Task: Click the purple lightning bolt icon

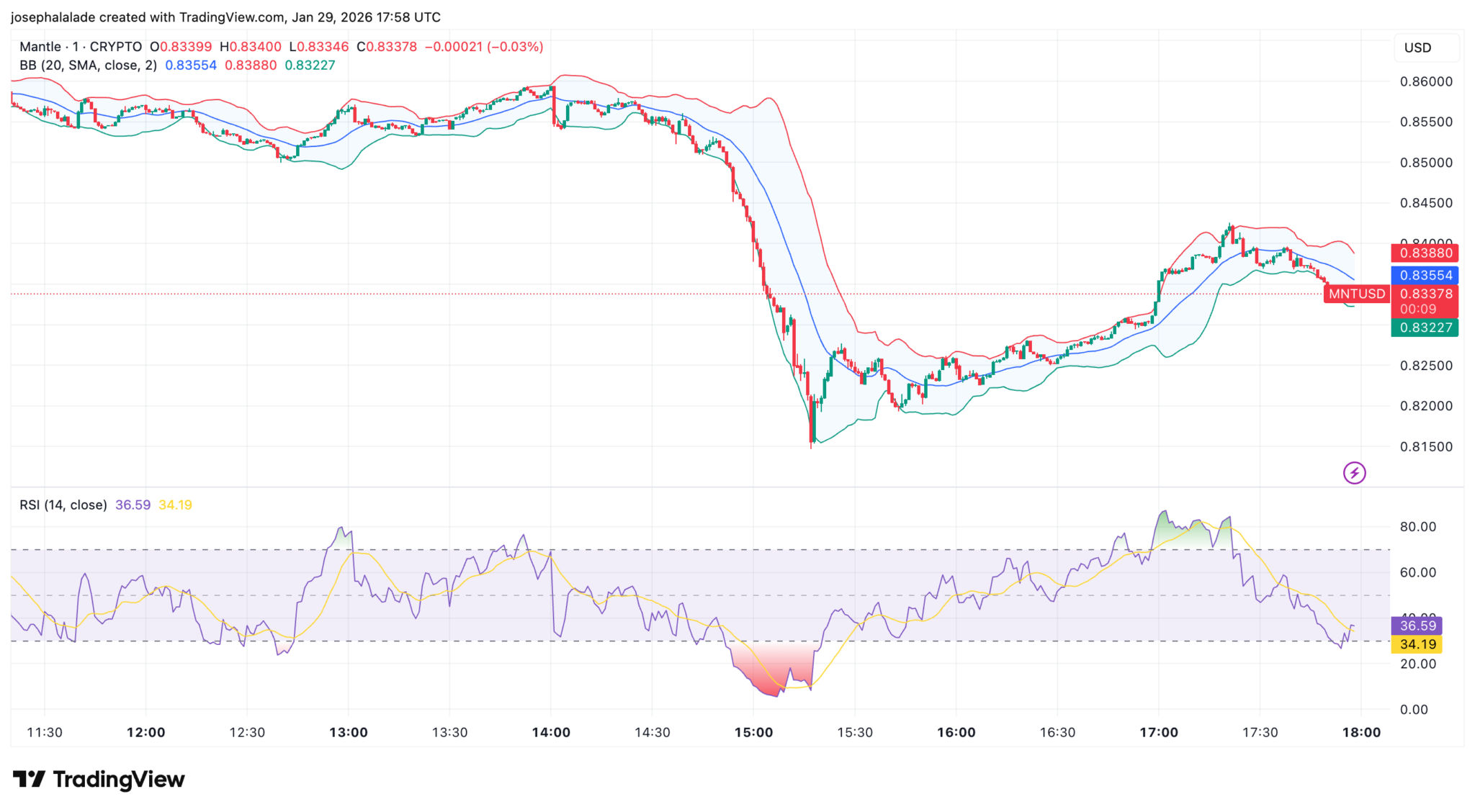Action: [1354, 473]
